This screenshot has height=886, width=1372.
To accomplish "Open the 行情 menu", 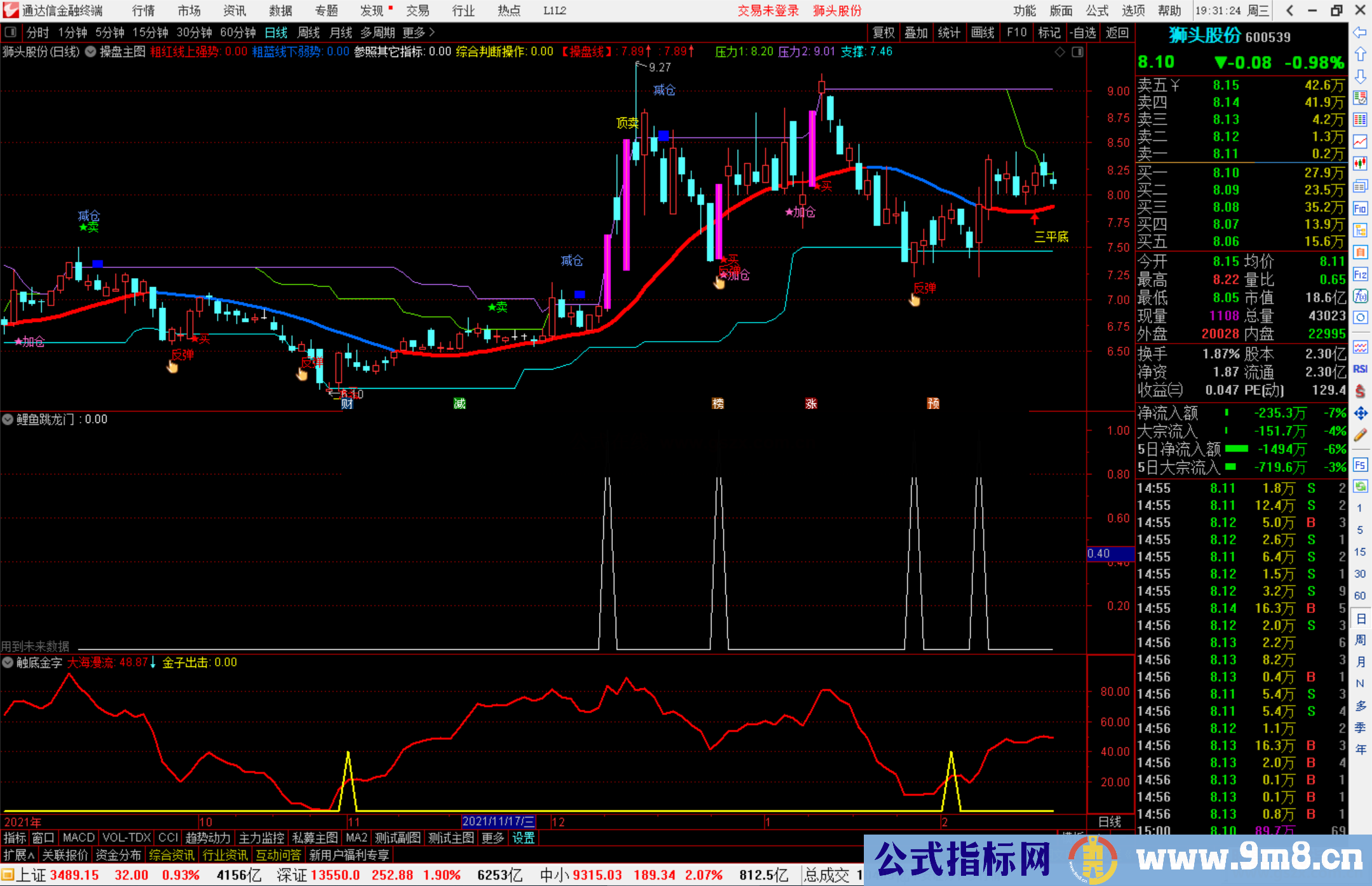I will click(143, 11).
